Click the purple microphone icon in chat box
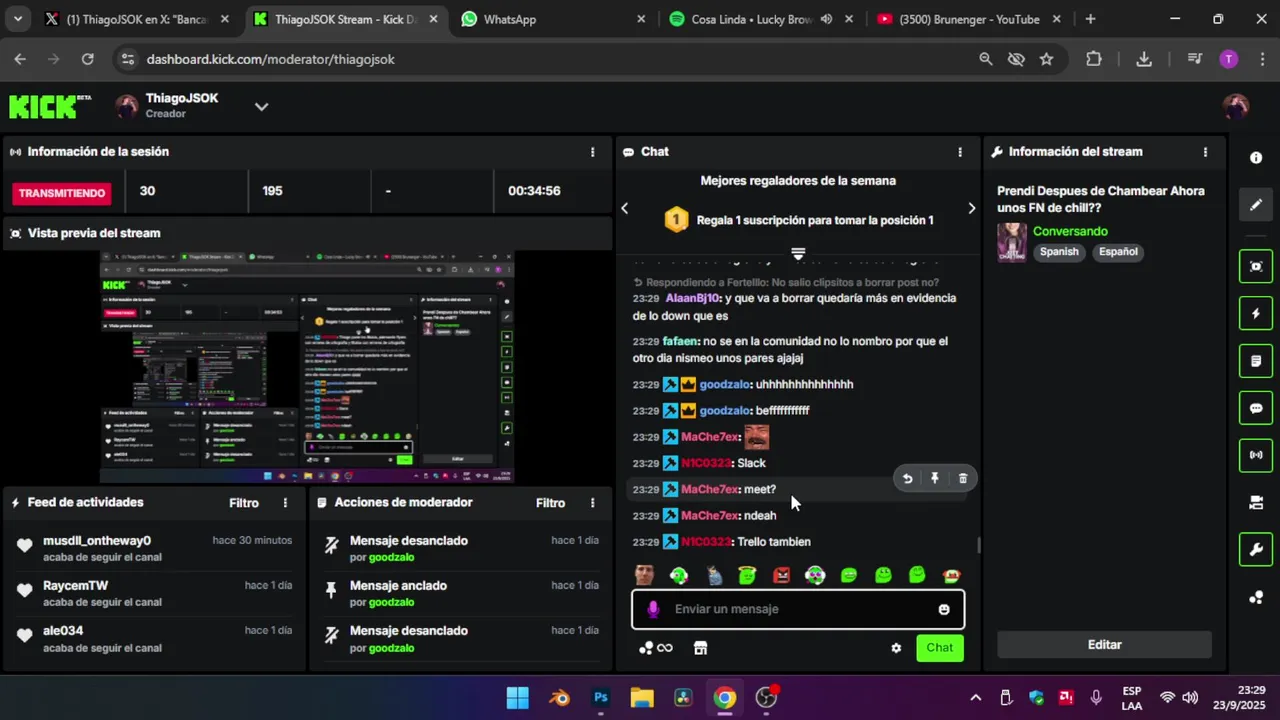 point(653,609)
